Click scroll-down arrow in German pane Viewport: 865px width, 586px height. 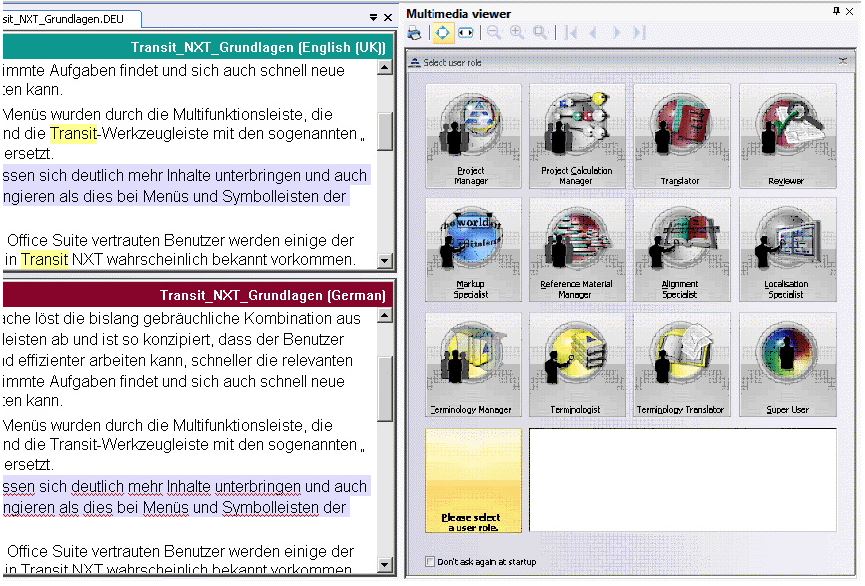coord(385,564)
